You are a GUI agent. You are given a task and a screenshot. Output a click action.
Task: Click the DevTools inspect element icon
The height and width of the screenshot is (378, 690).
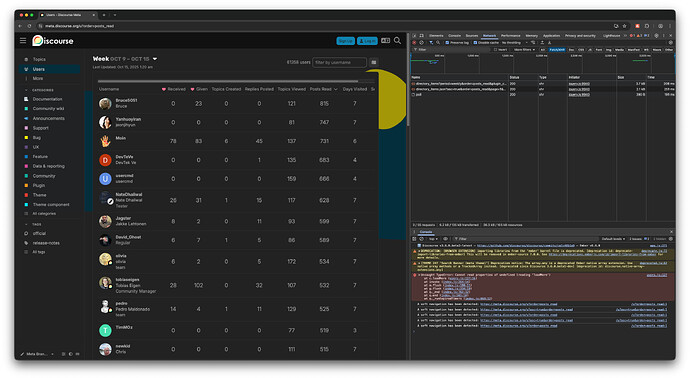click(415, 36)
